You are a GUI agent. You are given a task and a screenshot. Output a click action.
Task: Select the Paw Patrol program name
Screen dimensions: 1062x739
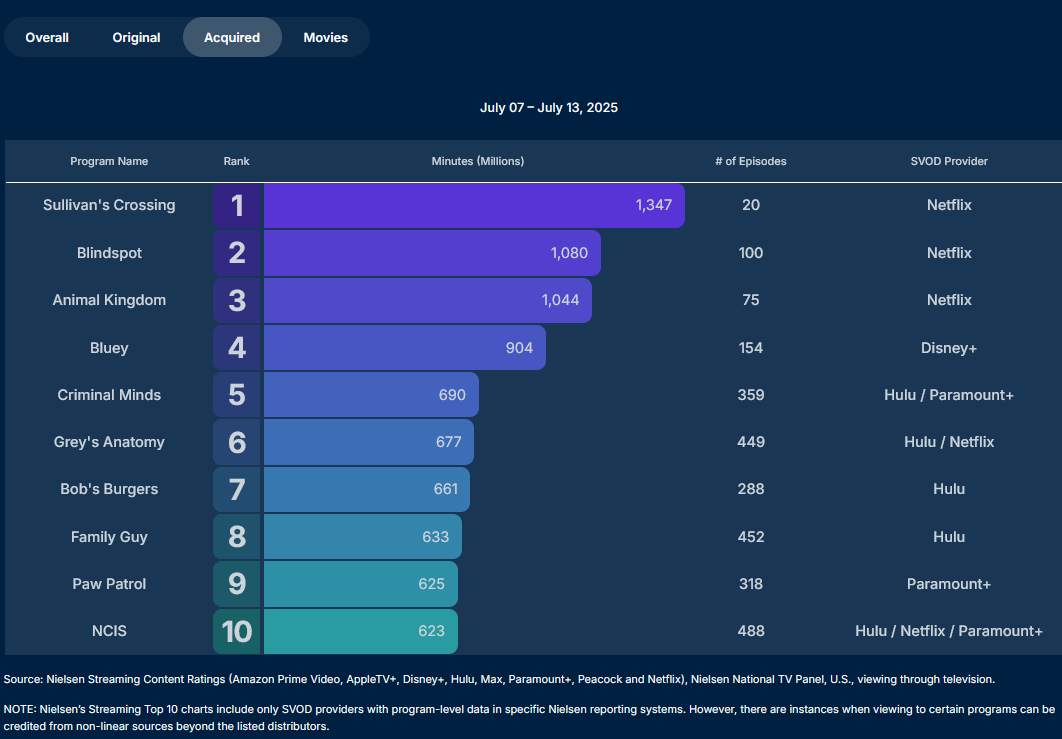point(109,584)
